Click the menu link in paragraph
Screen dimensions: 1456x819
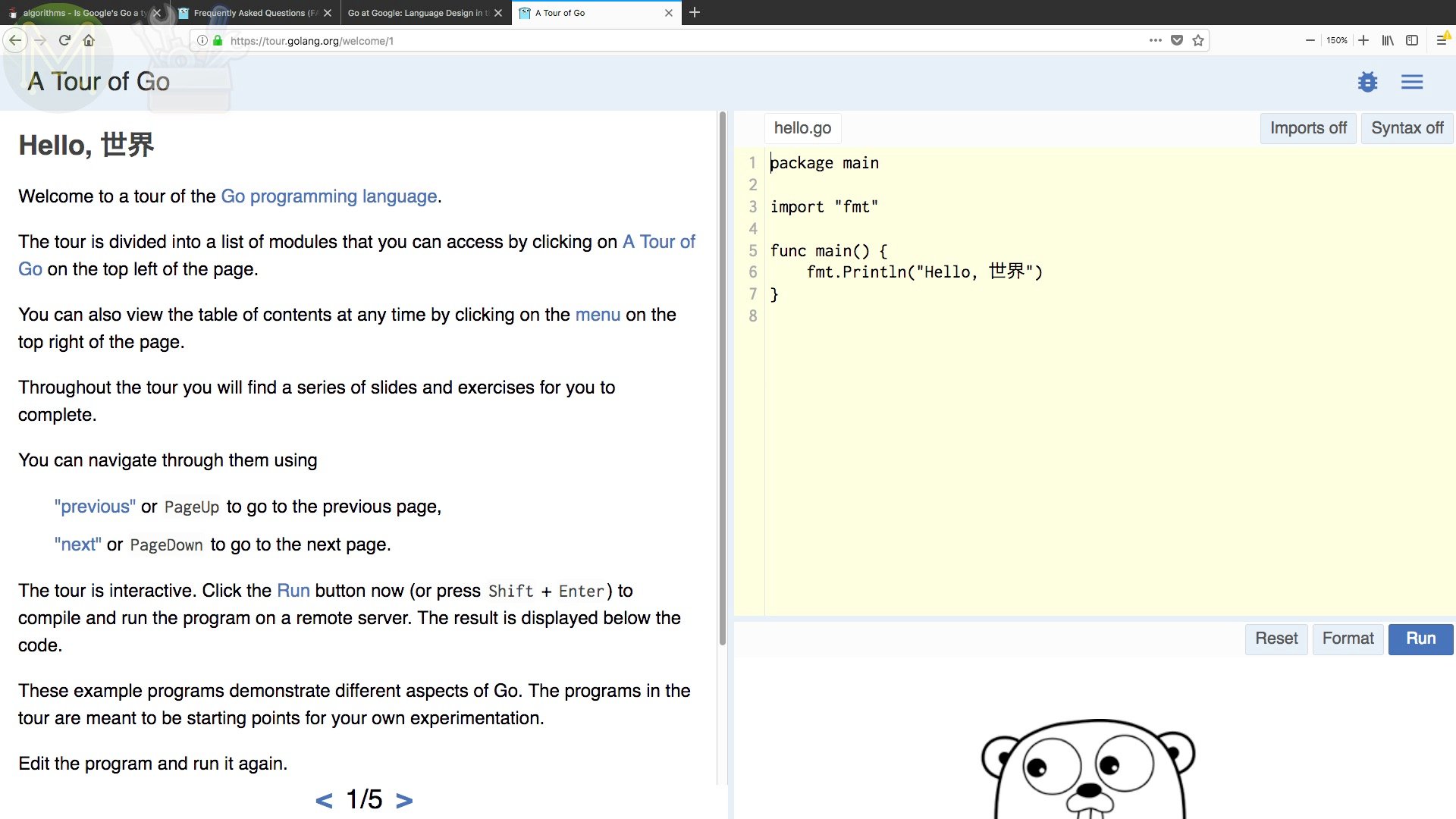[598, 315]
